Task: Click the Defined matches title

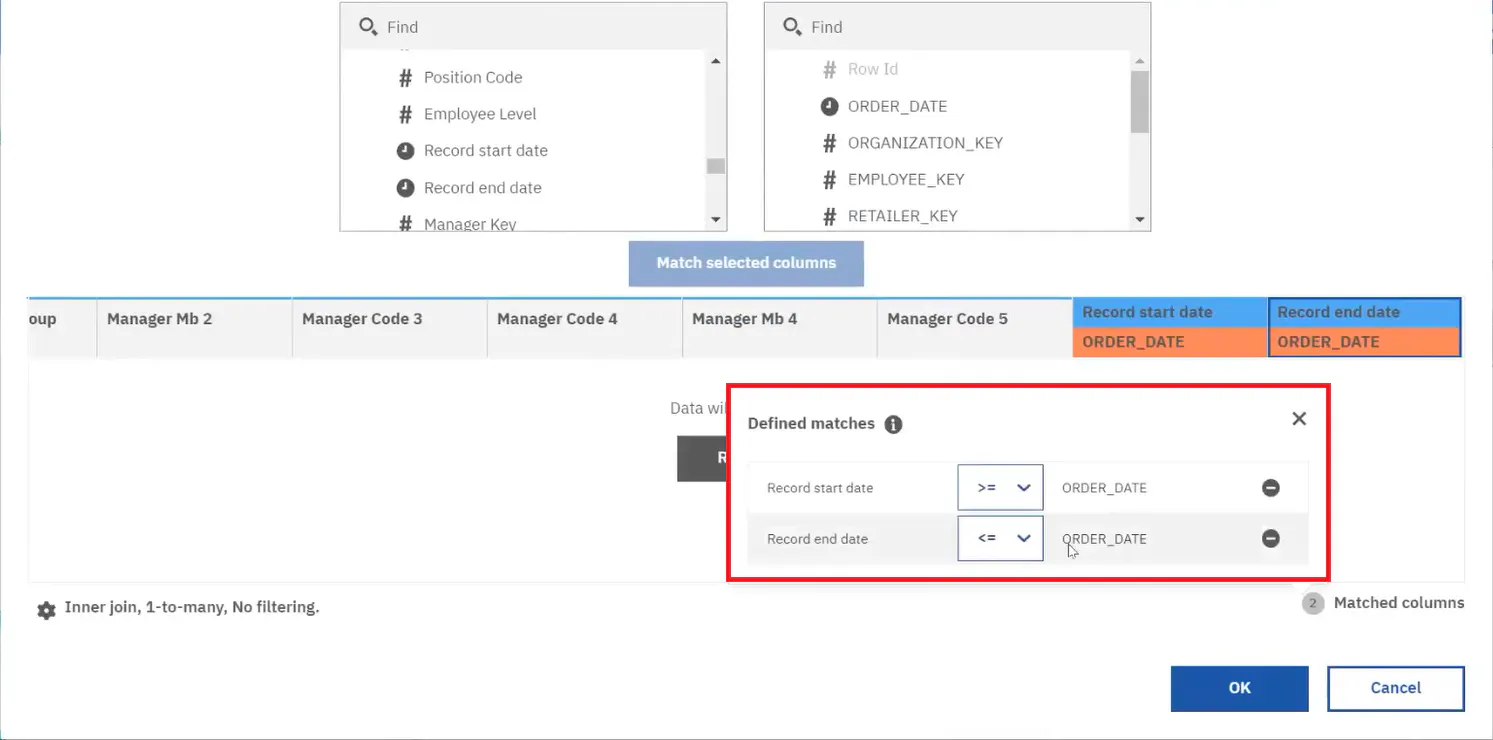Action: 811,424
